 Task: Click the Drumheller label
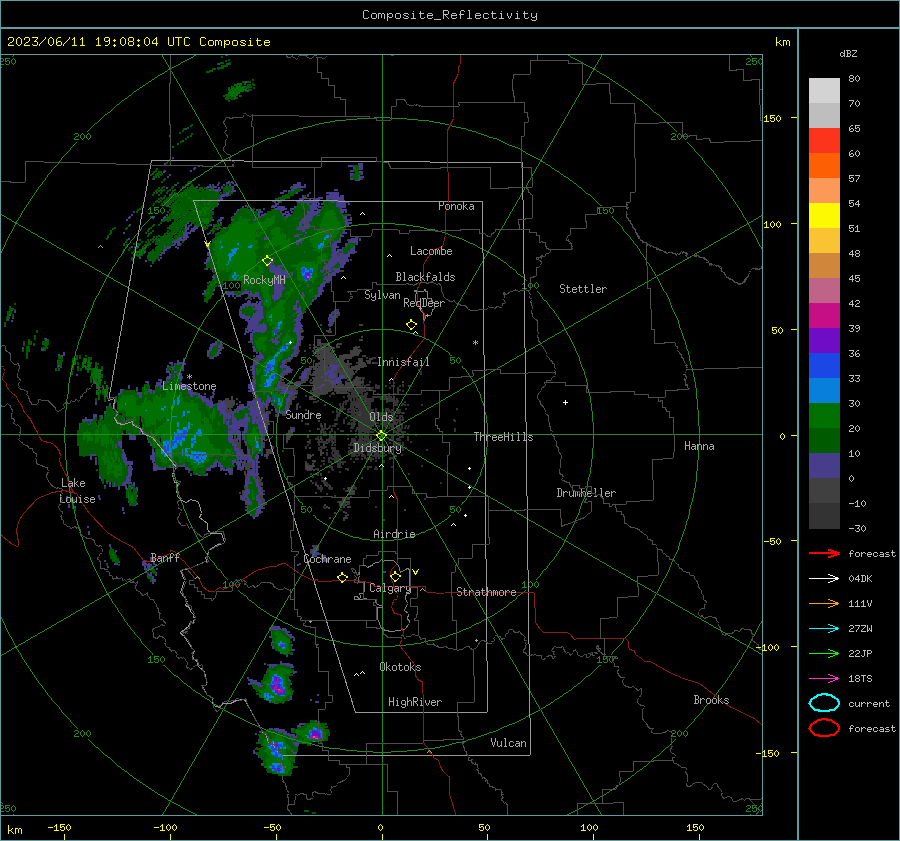coord(586,493)
